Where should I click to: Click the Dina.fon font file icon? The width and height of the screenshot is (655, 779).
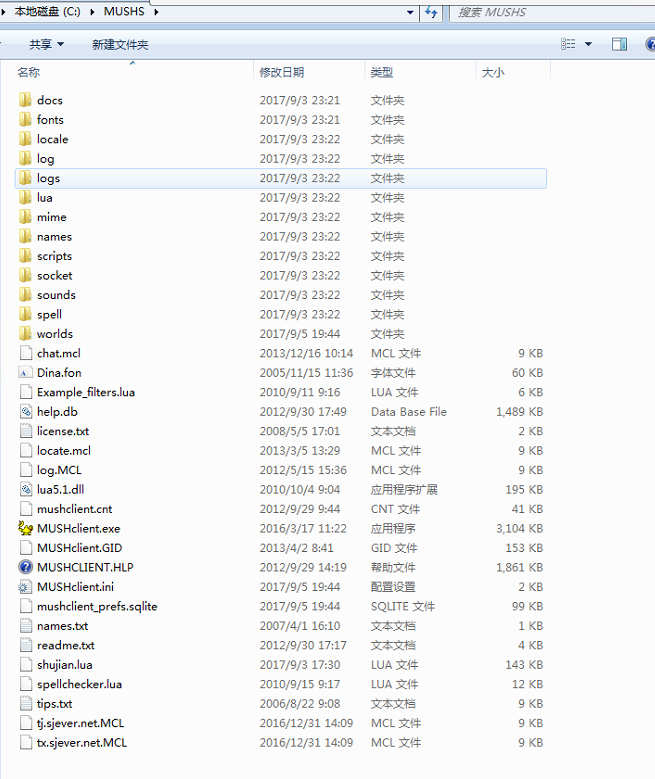25,373
